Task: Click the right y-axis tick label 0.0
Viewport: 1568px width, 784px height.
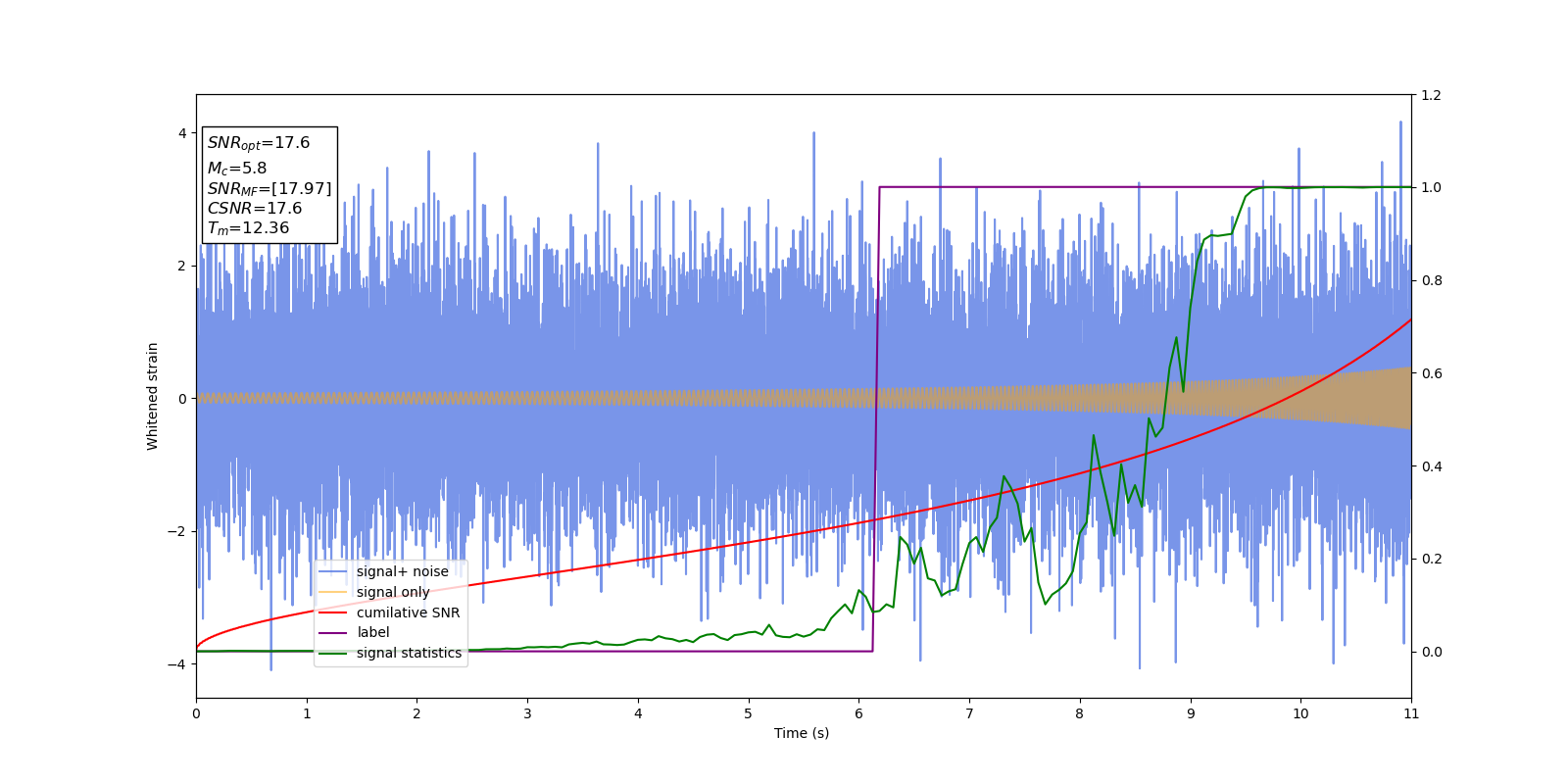Action: point(1431,652)
